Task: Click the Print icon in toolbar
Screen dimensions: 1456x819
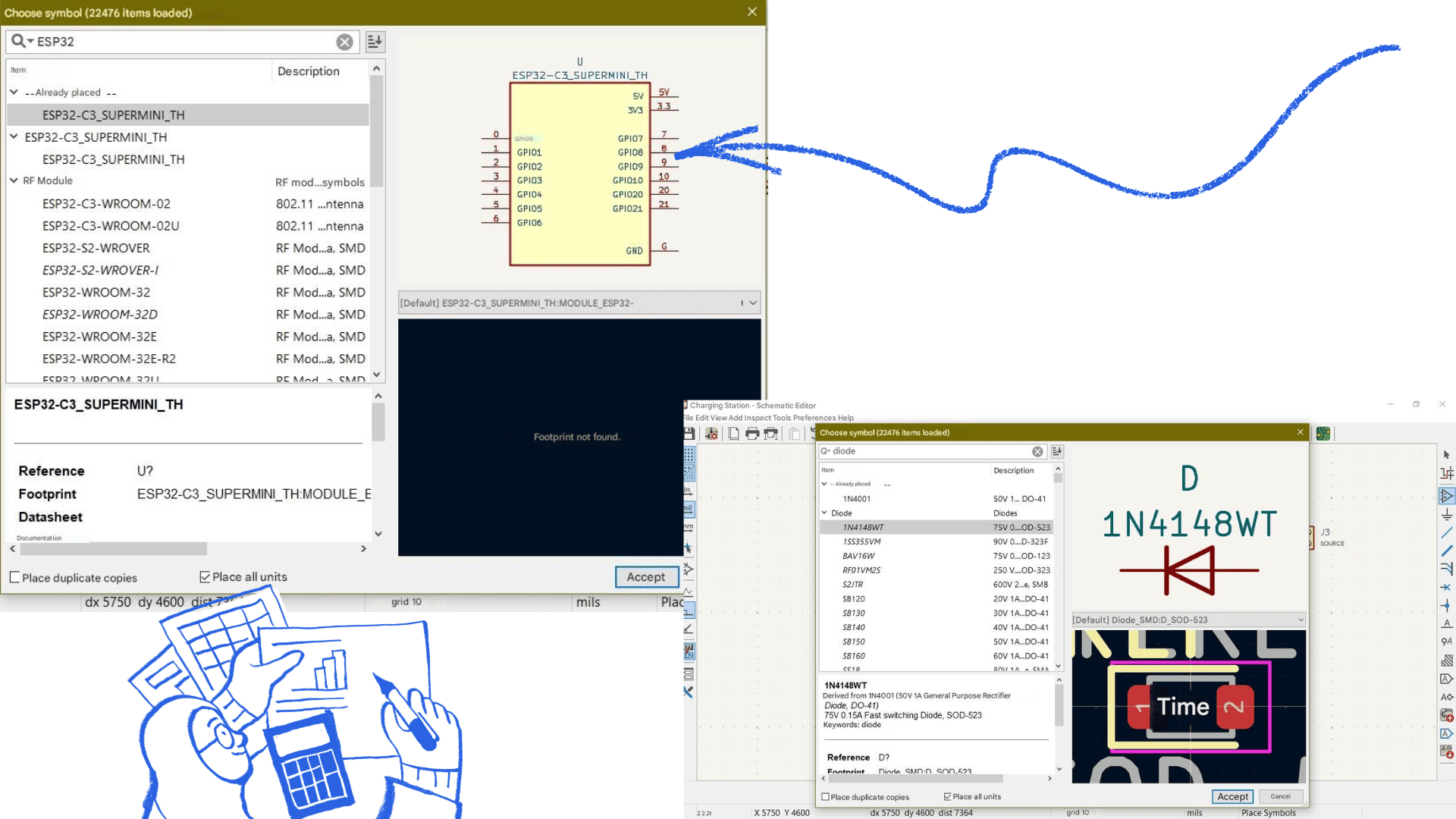Action: pyautogui.click(x=752, y=433)
